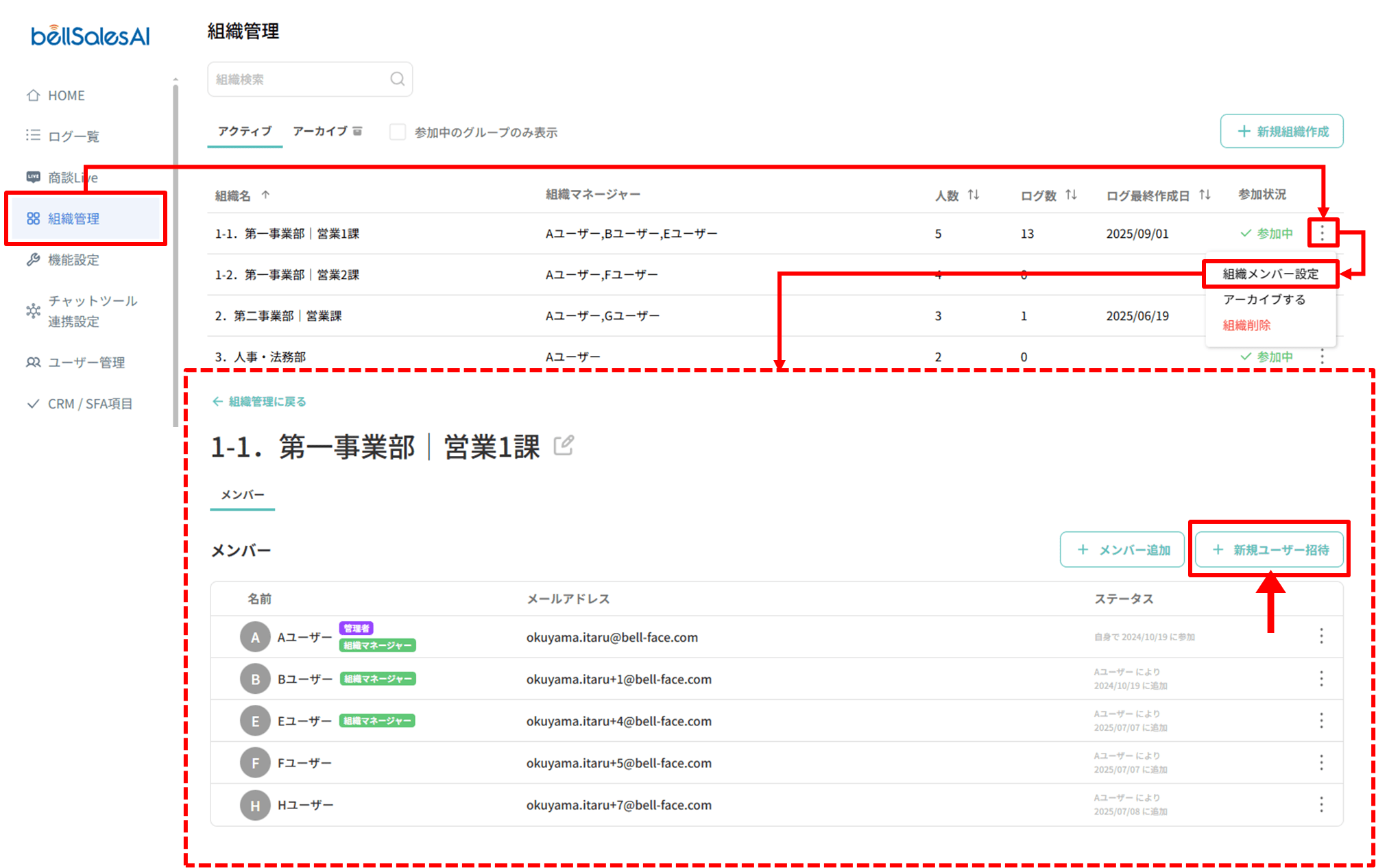Click 新規ユーザー招待 button
Viewport: 1376px width, 868px height.
click(1270, 550)
